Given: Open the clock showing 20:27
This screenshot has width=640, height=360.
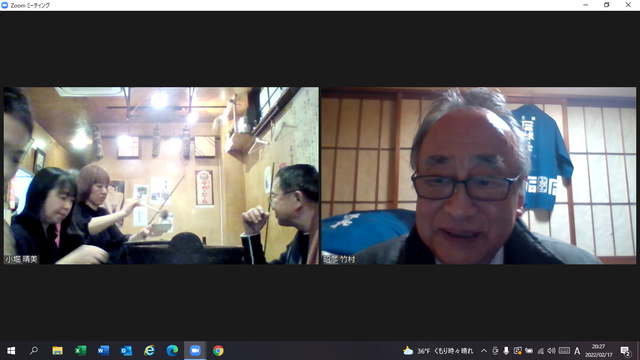Looking at the screenshot, I should pos(599,351).
